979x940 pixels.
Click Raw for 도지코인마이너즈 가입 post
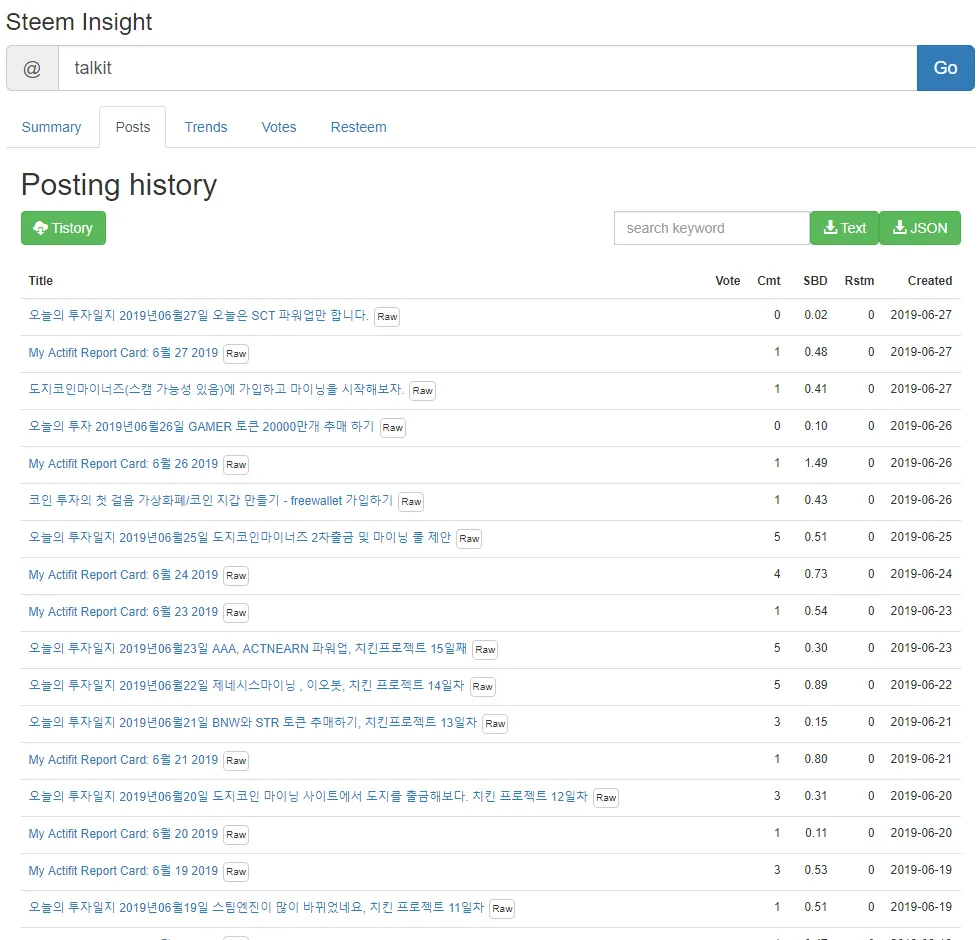pos(422,391)
